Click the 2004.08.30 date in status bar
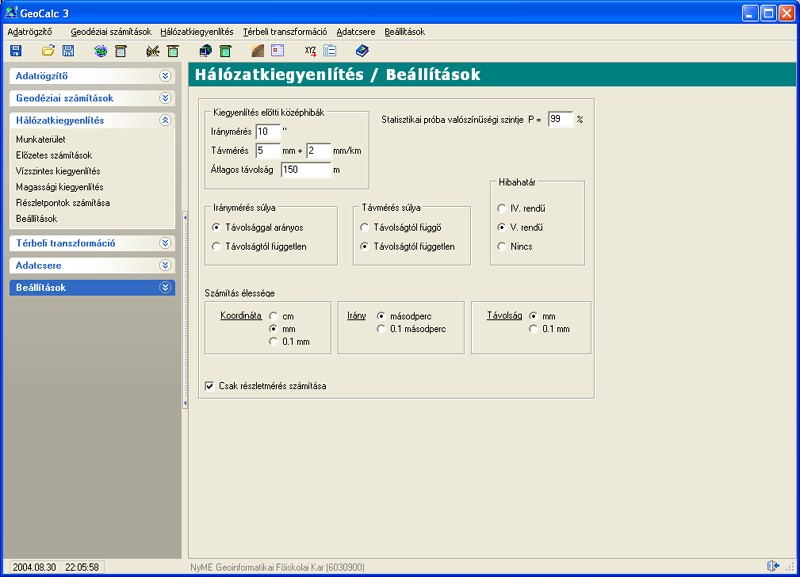800x577 pixels. (34, 567)
